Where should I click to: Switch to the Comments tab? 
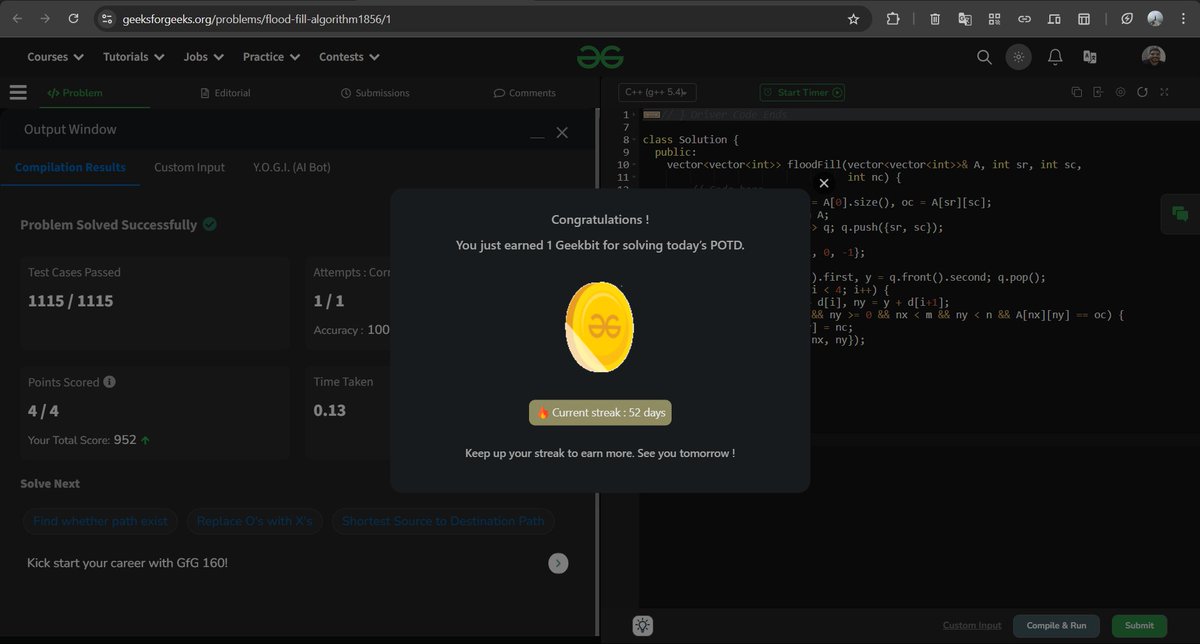coord(524,93)
